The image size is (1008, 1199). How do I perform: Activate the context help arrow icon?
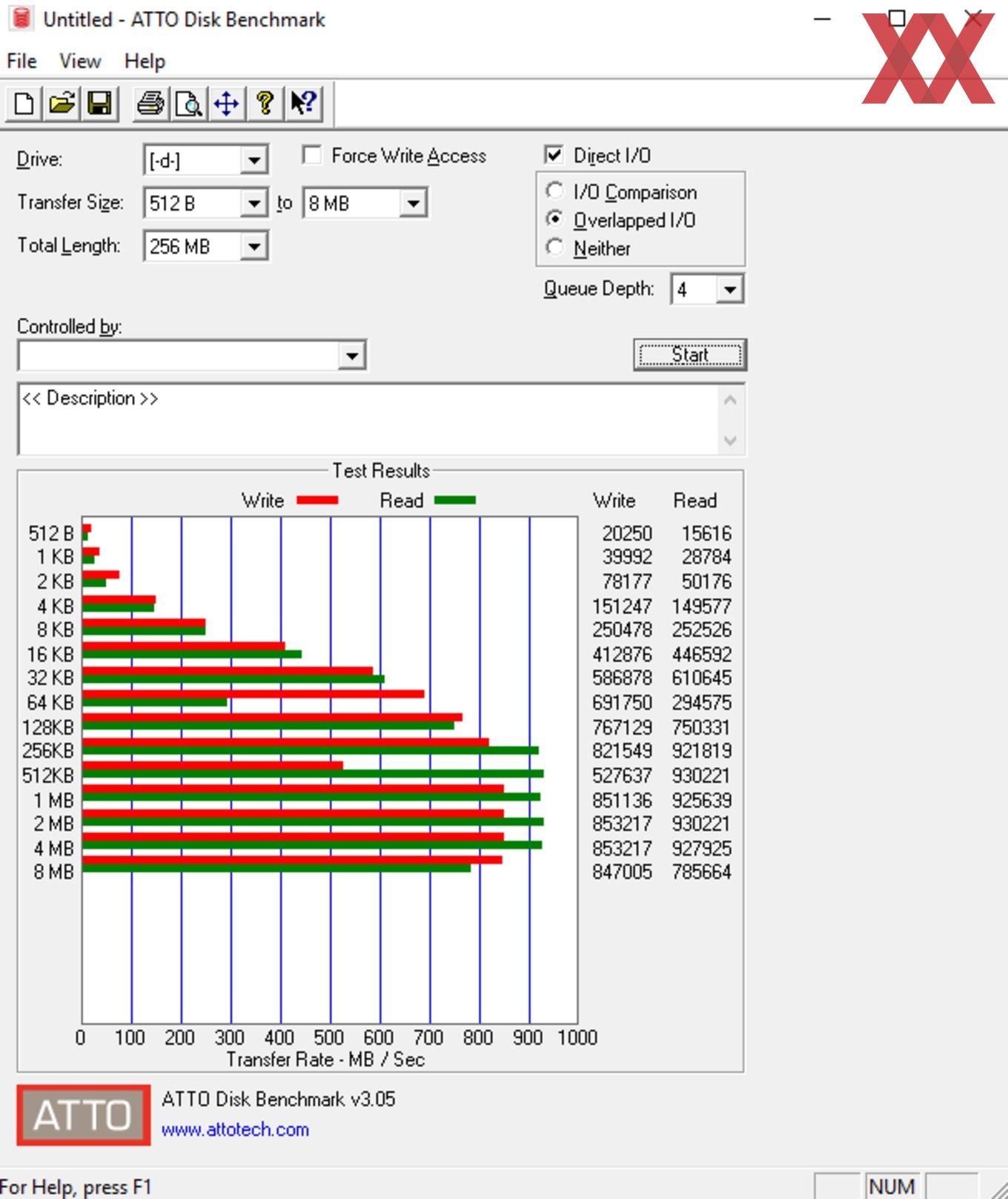click(x=303, y=103)
